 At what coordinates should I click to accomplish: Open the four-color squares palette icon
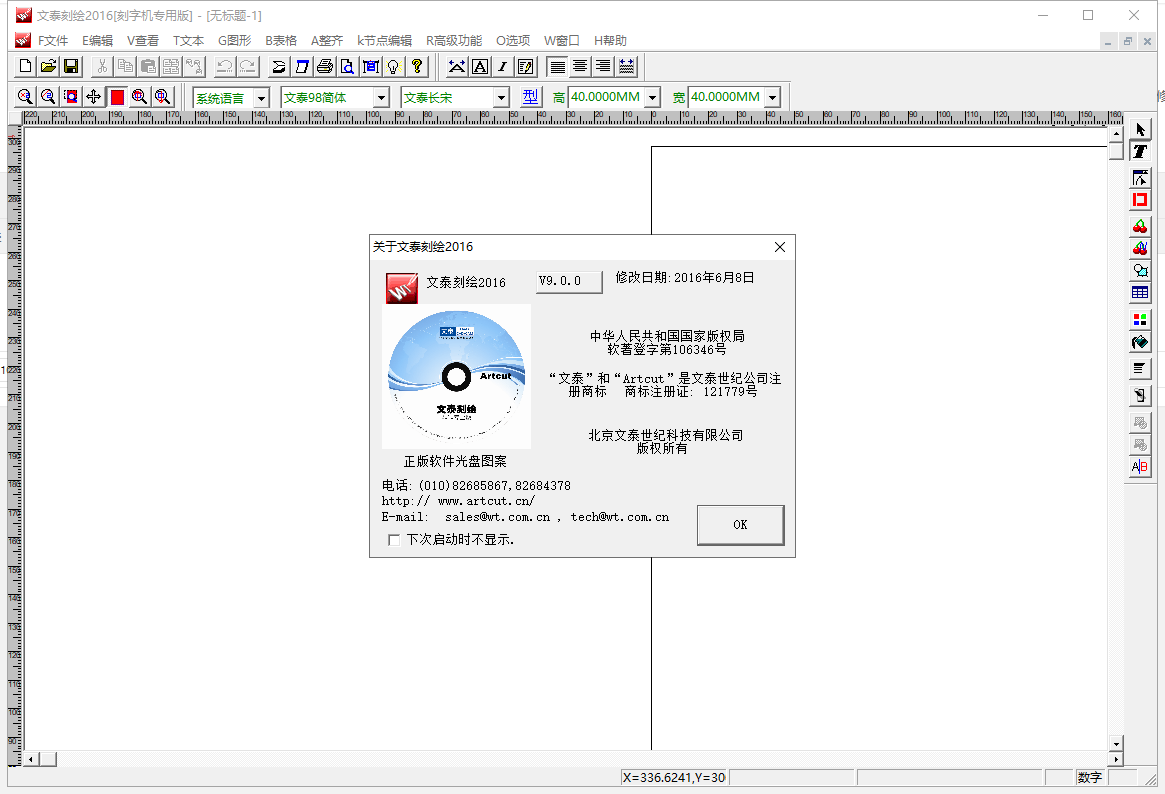coord(1140,319)
